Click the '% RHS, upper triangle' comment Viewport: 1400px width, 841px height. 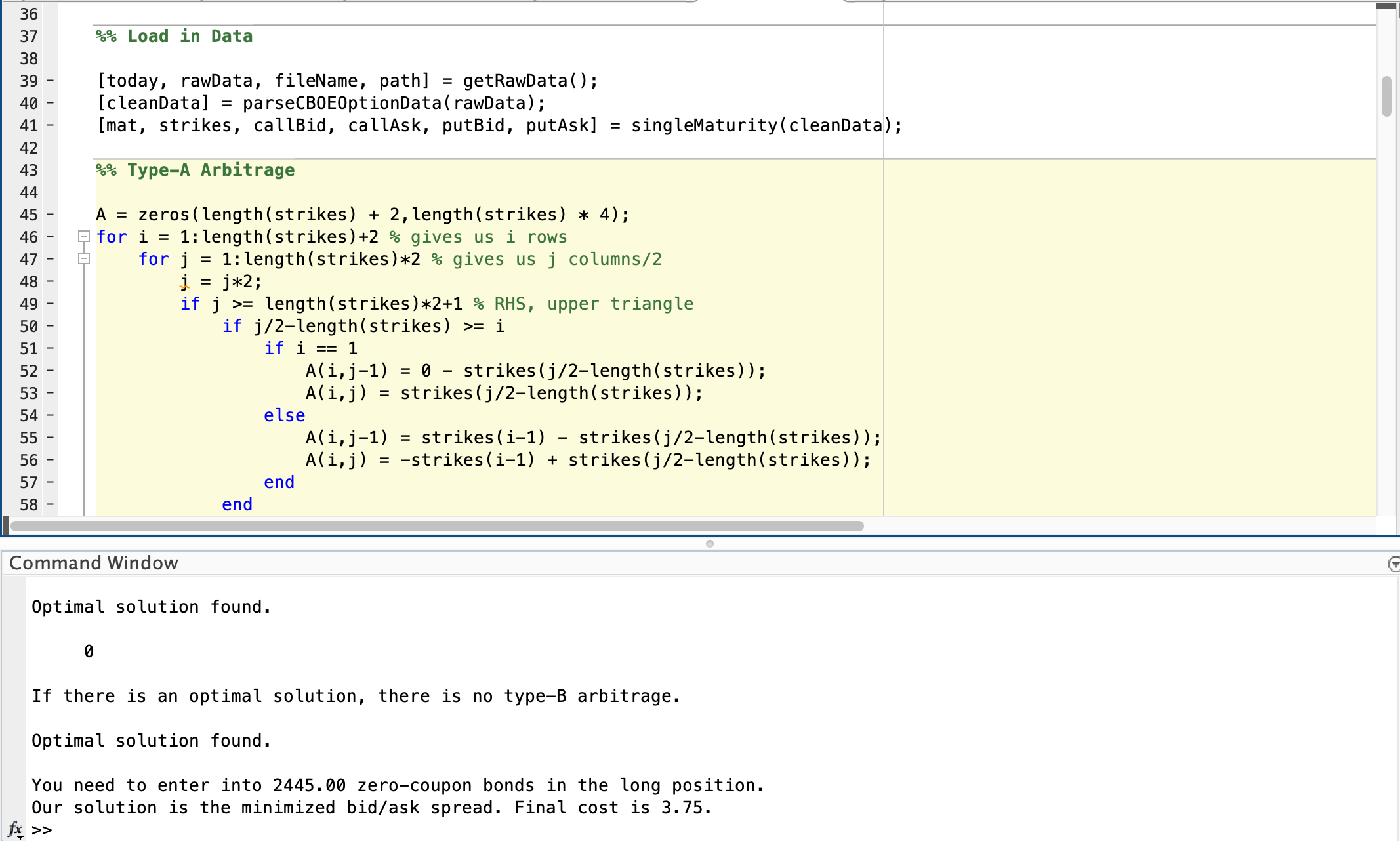[583, 304]
